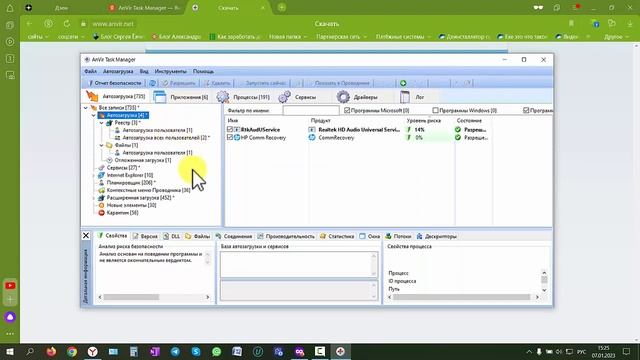This screenshot has width=640, height=360.
Task: Expand the Internet Explorer [10] tree node
Action: point(93,176)
